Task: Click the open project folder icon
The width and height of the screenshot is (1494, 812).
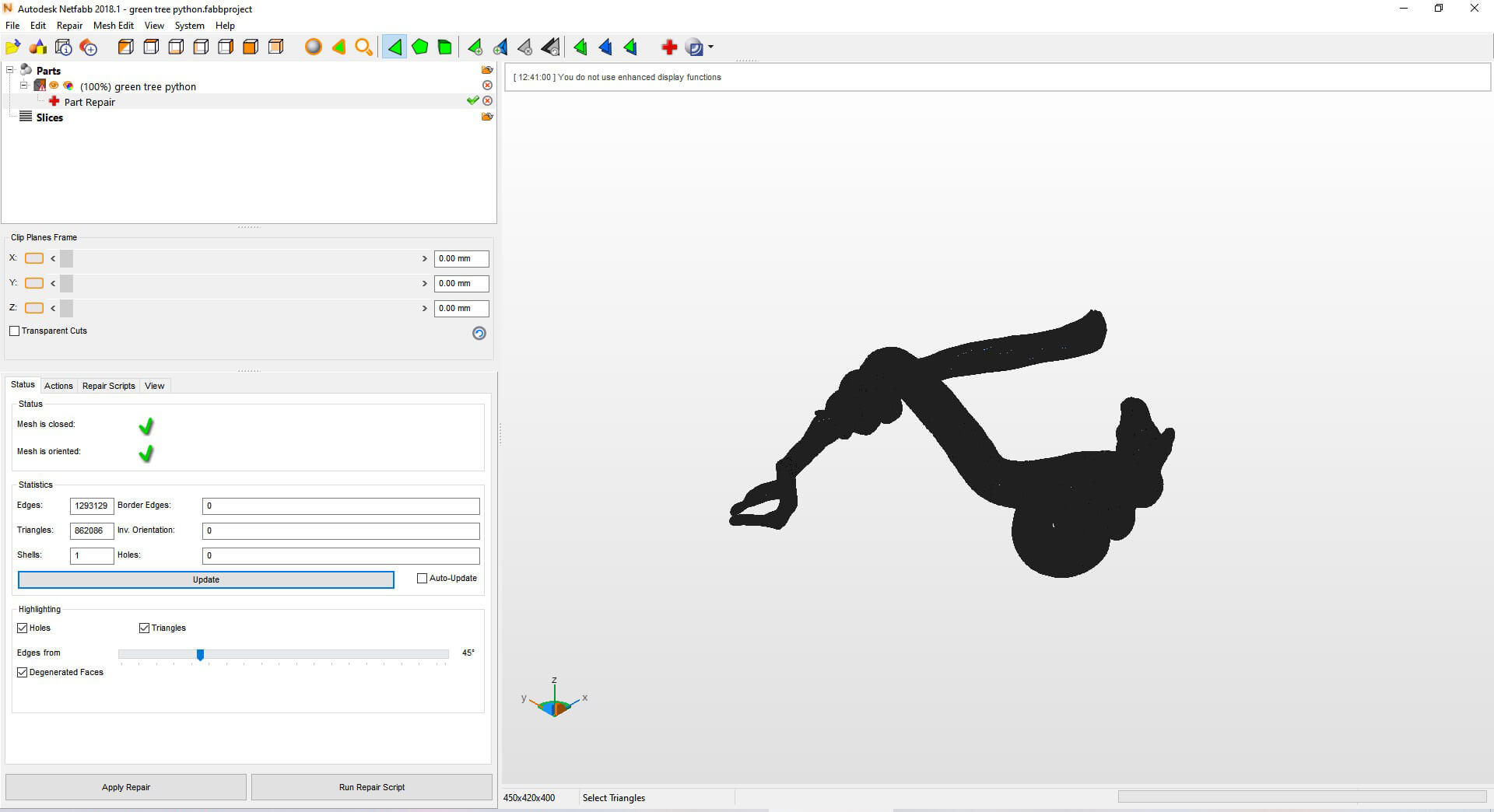Action: (13, 47)
